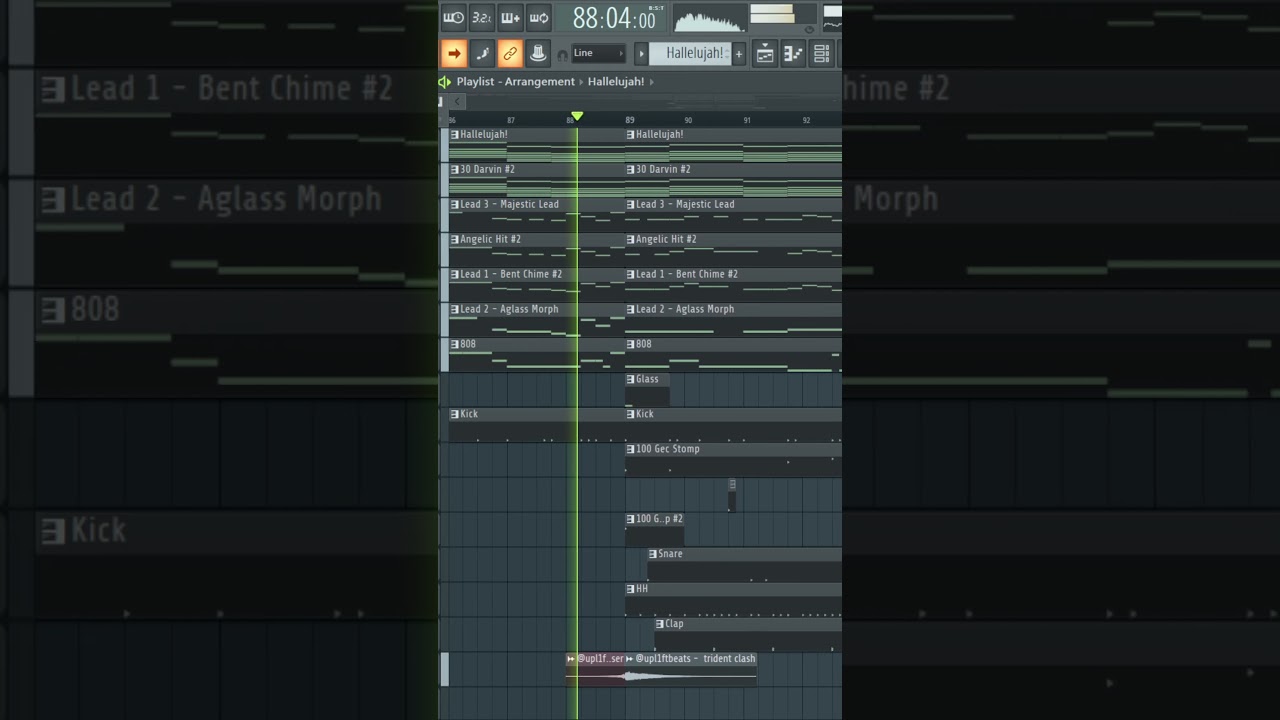Enable the 3.2.1 countdown before recording
Viewport: 1280px width, 720px height.
(482, 17)
